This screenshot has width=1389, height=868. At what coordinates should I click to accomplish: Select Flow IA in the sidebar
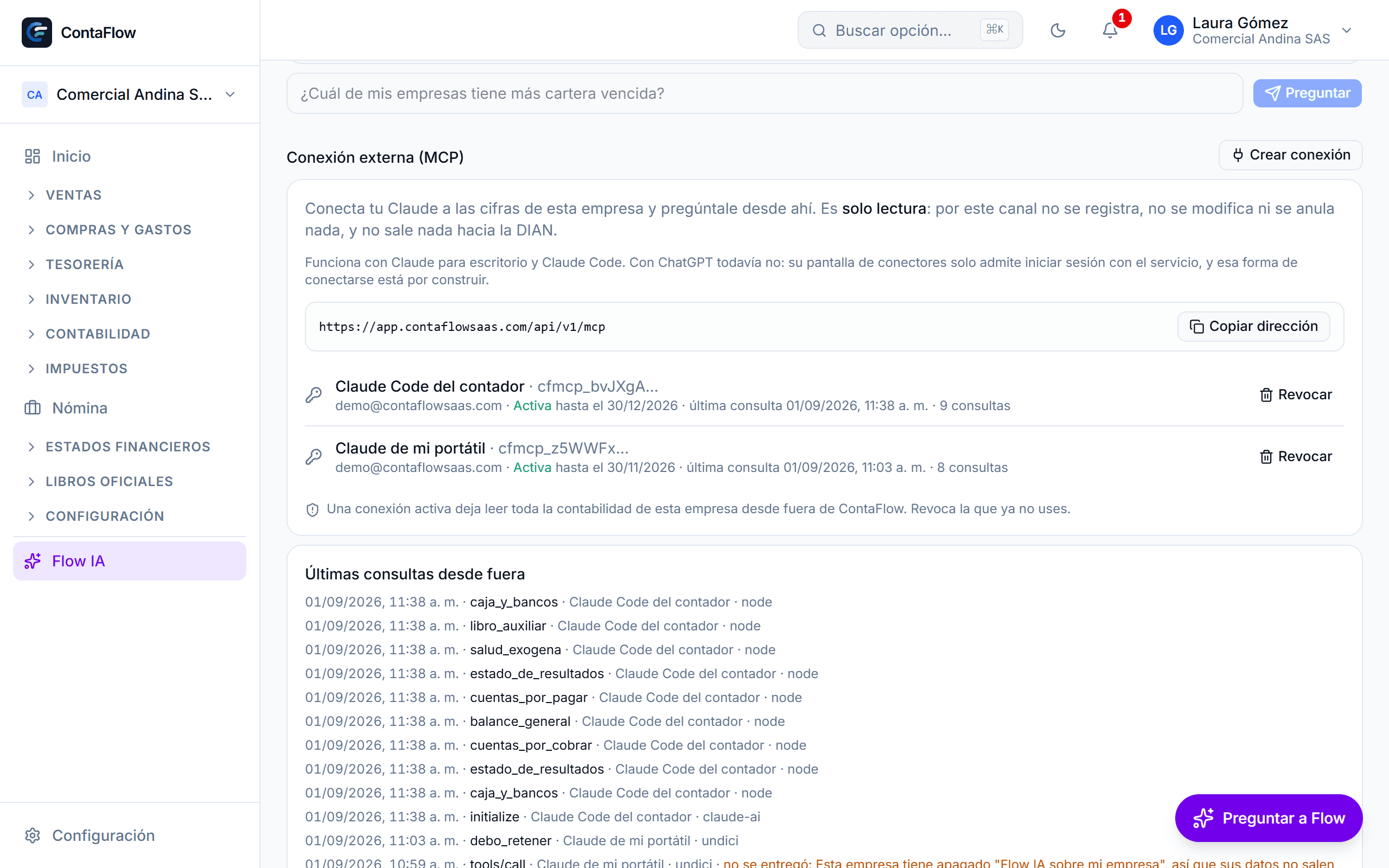130,561
